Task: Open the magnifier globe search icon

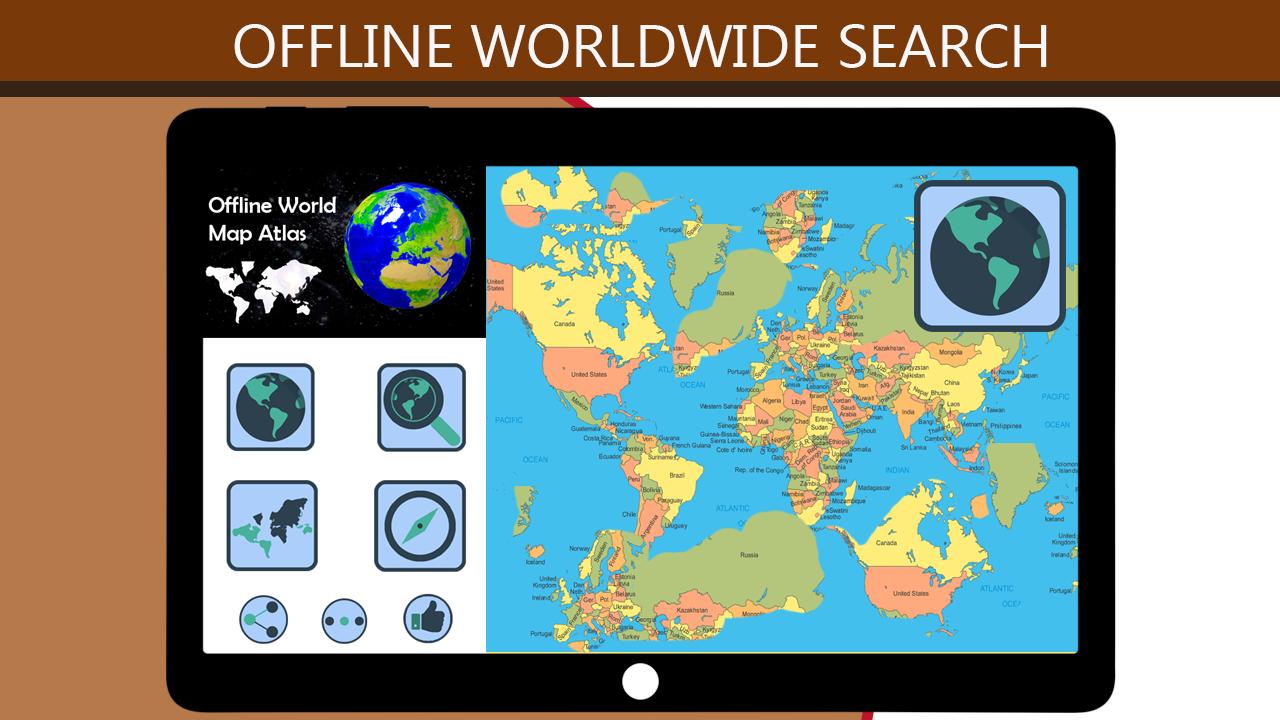Action: coord(421,407)
